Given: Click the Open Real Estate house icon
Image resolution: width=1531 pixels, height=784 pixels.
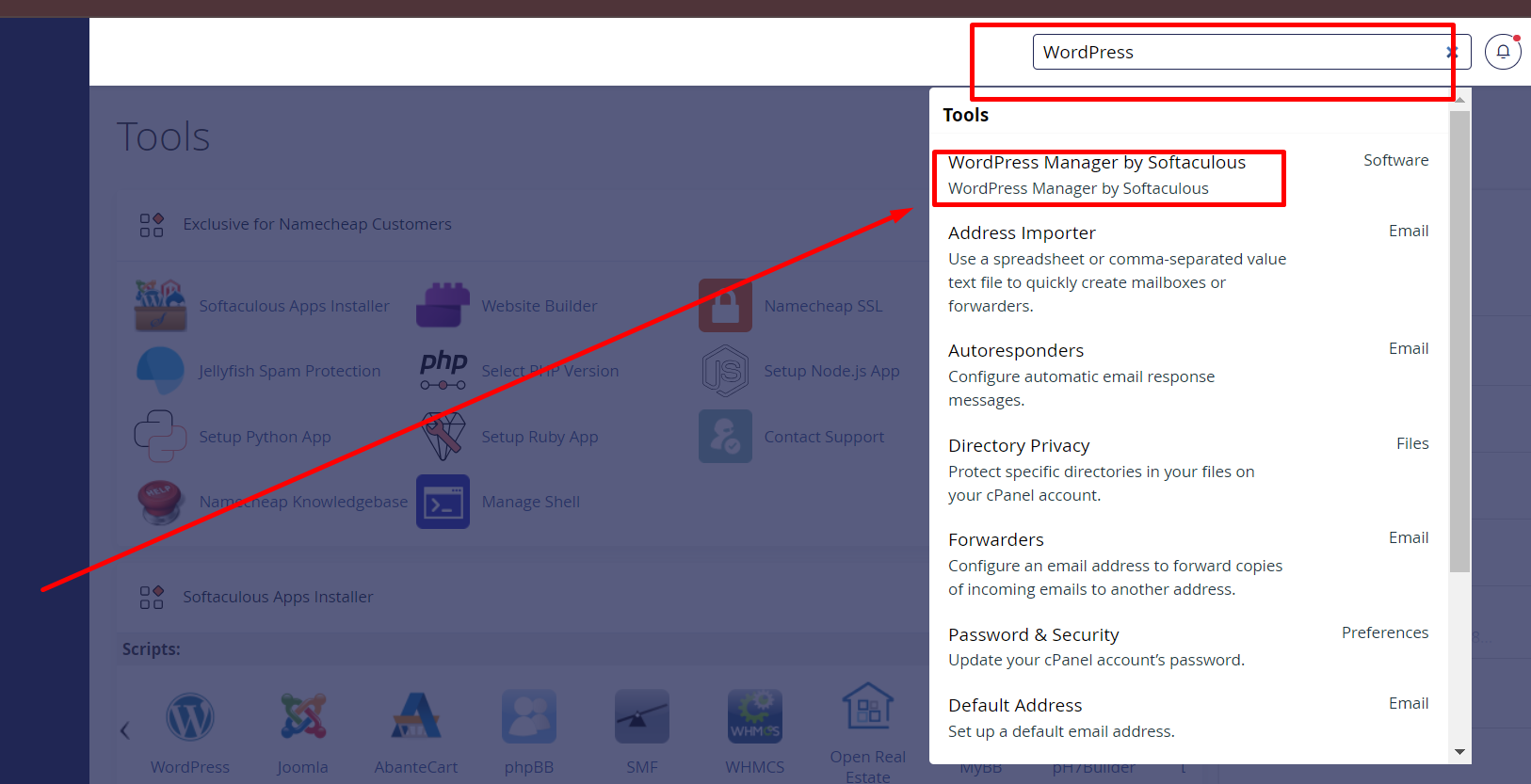Looking at the screenshot, I should (x=868, y=708).
